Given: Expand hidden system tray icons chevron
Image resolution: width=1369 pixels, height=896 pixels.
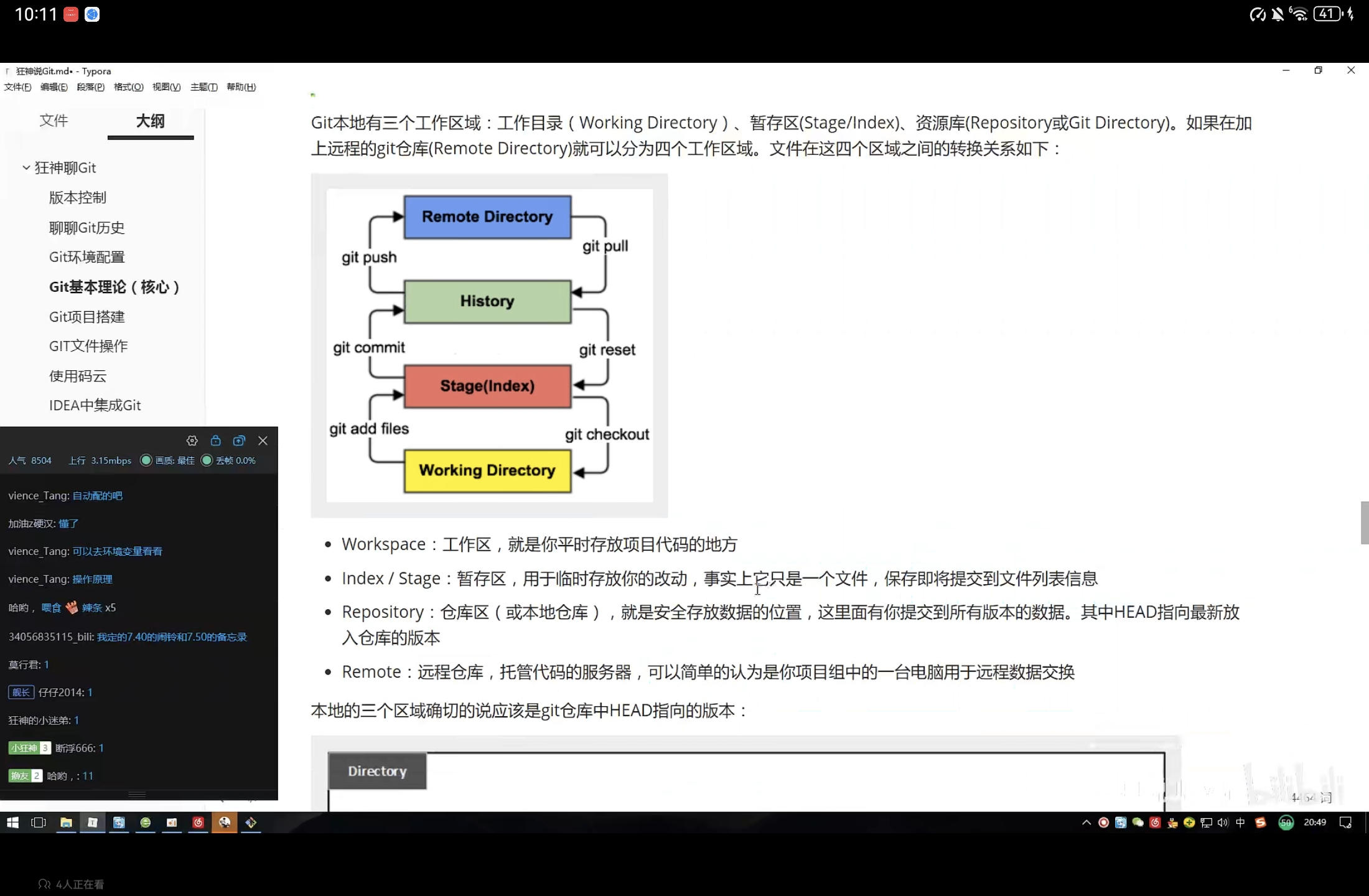Looking at the screenshot, I should (1086, 823).
